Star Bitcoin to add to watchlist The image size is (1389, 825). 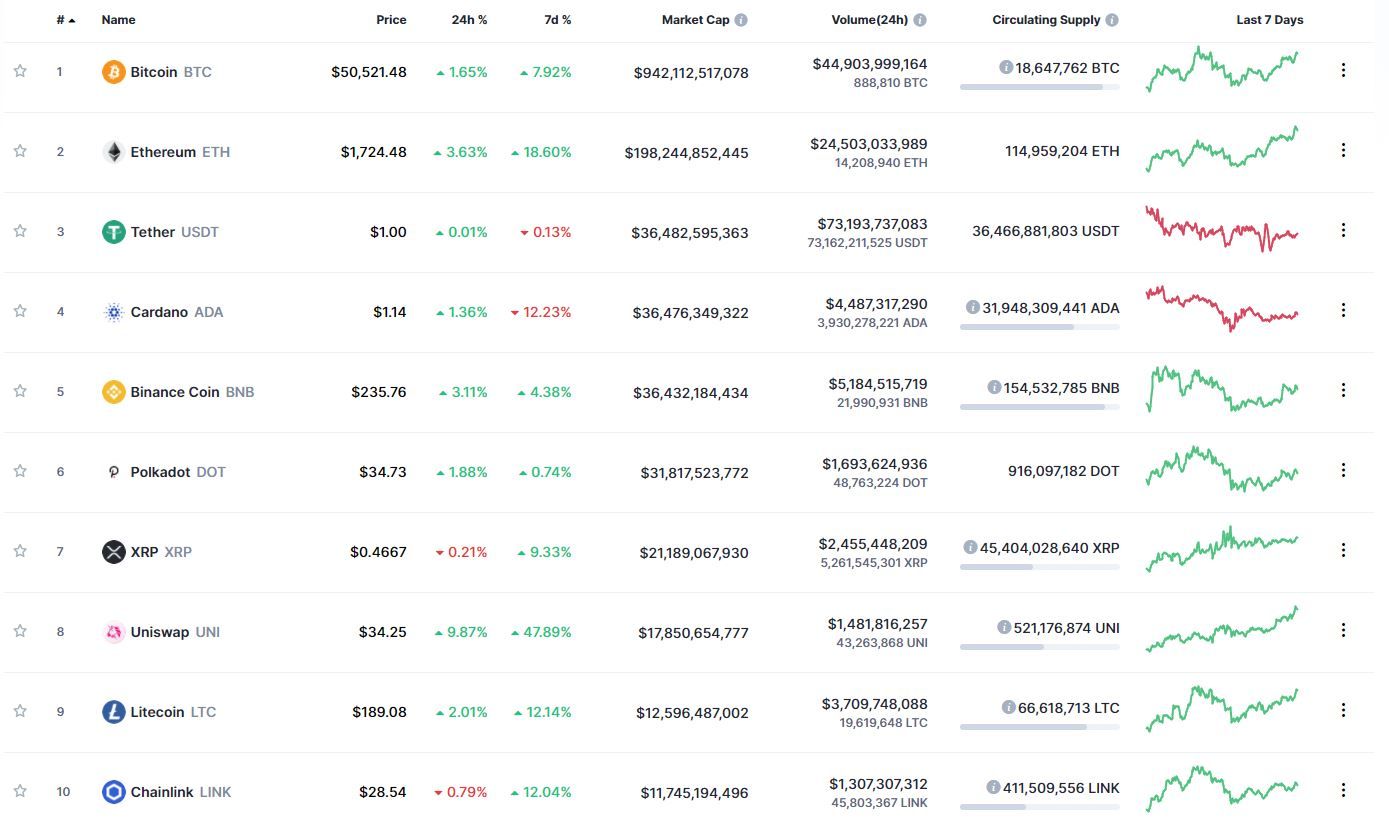(x=20, y=71)
